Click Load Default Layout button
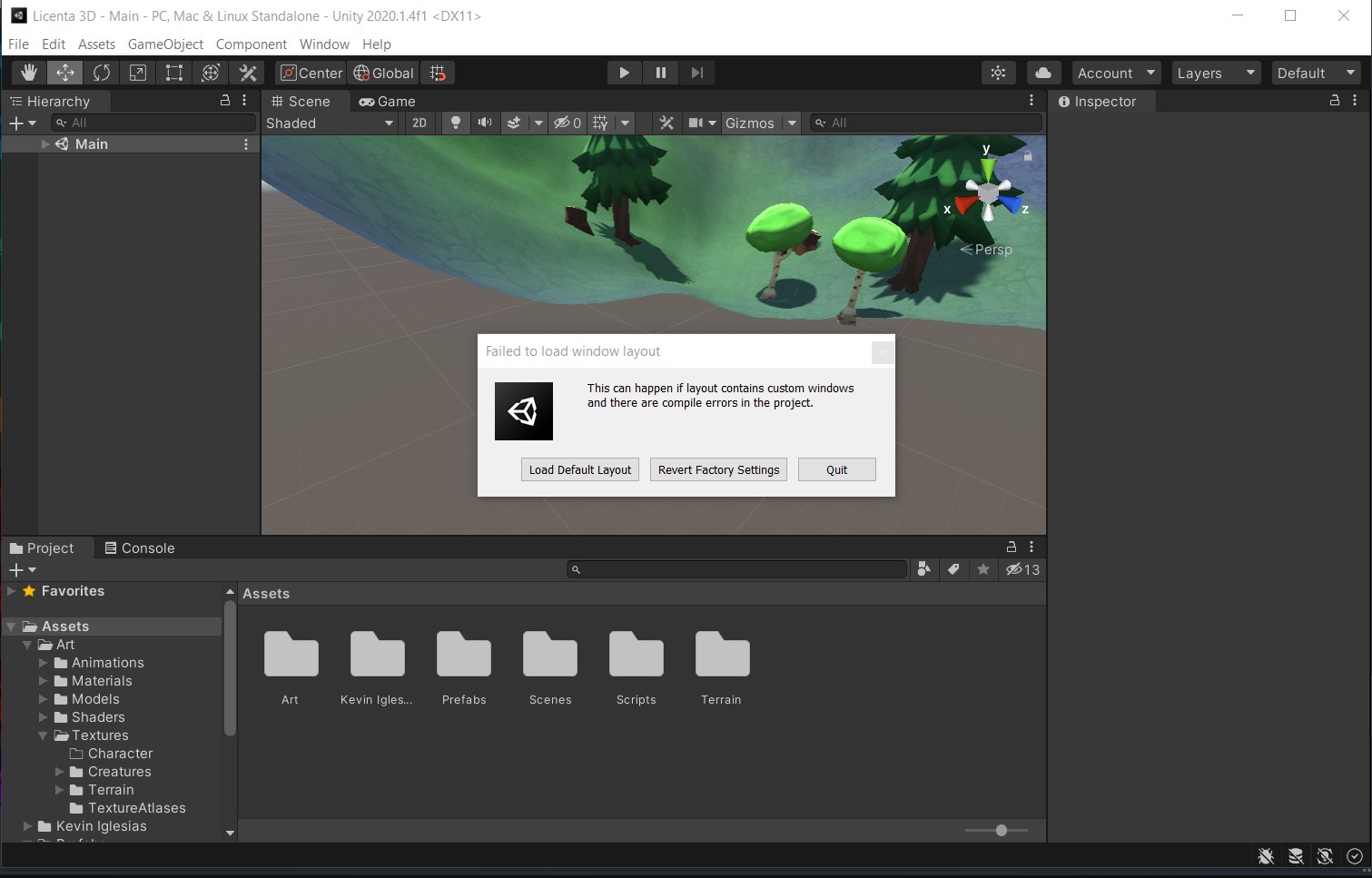Screen dimensions: 1372x878 pos(580,469)
